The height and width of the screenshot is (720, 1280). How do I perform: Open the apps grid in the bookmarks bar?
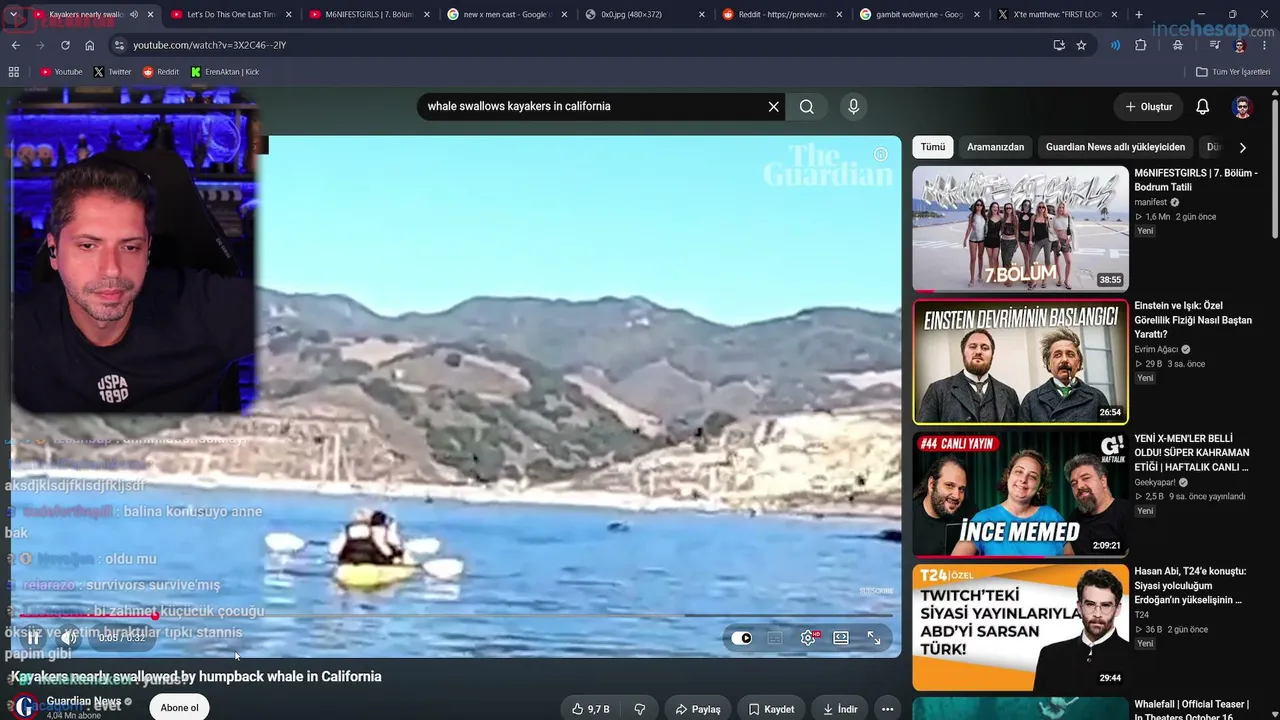click(14, 72)
